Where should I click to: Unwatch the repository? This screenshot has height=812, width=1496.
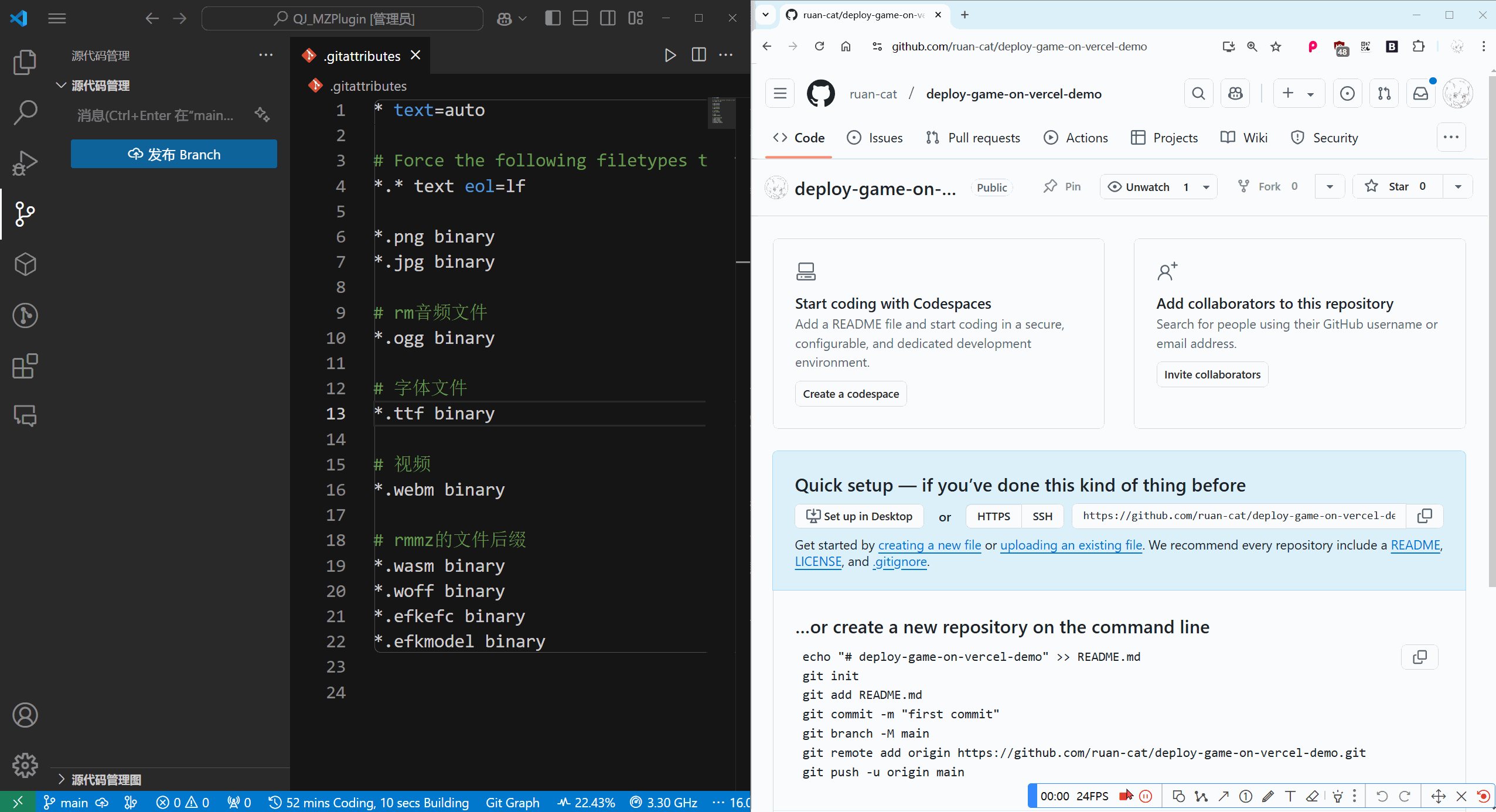1147,187
